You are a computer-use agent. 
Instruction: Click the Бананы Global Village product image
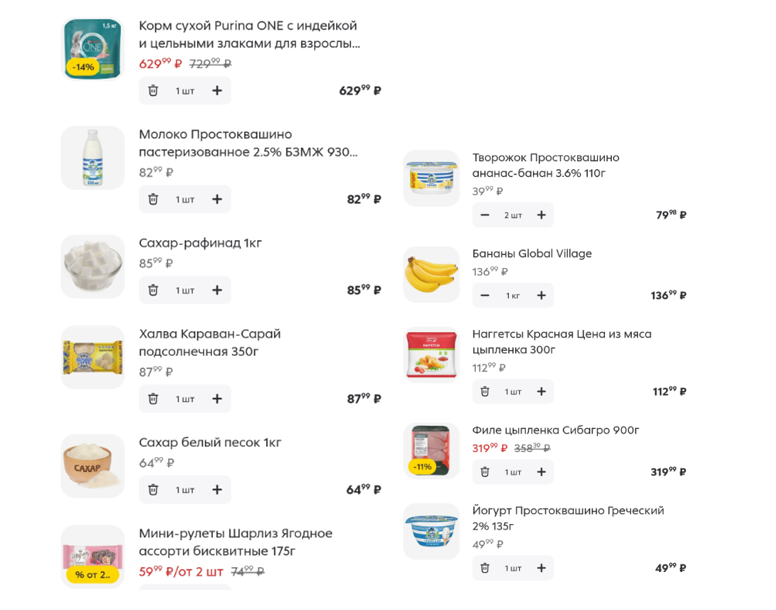click(432, 275)
